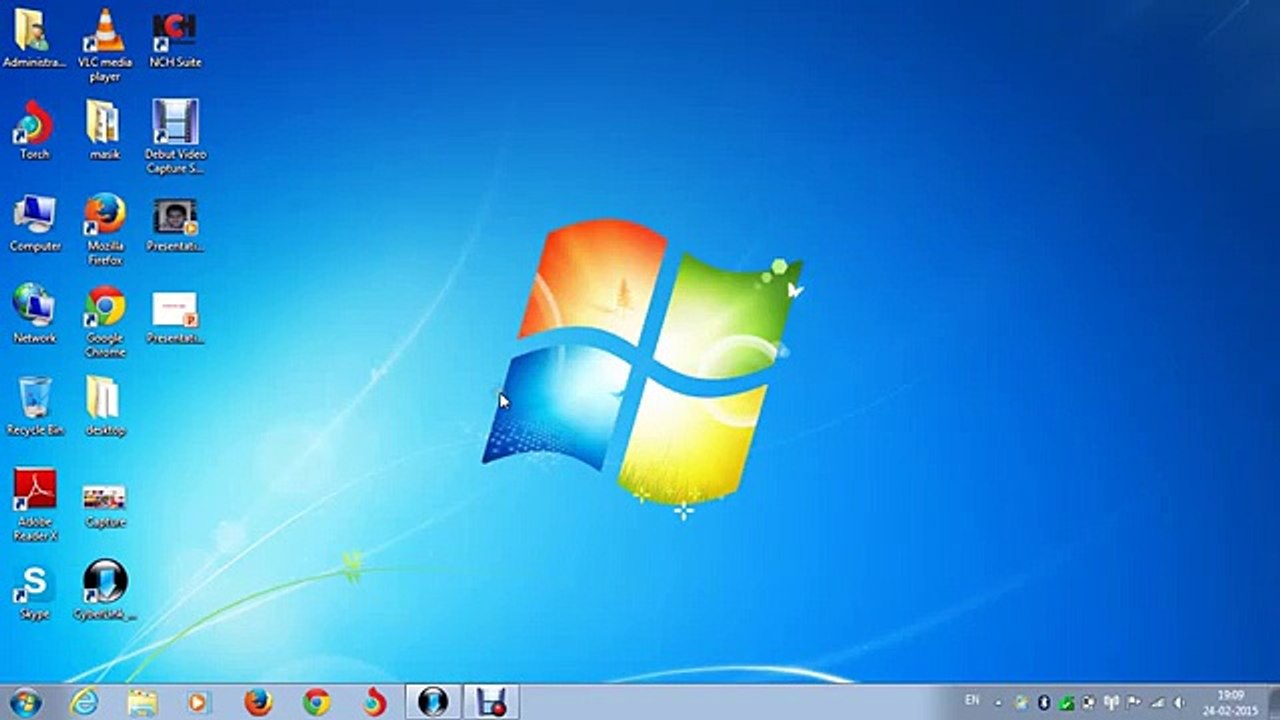Viewport: 1280px width, 720px height.
Task: Launch Firefox from the taskbar
Action: coord(258,702)
